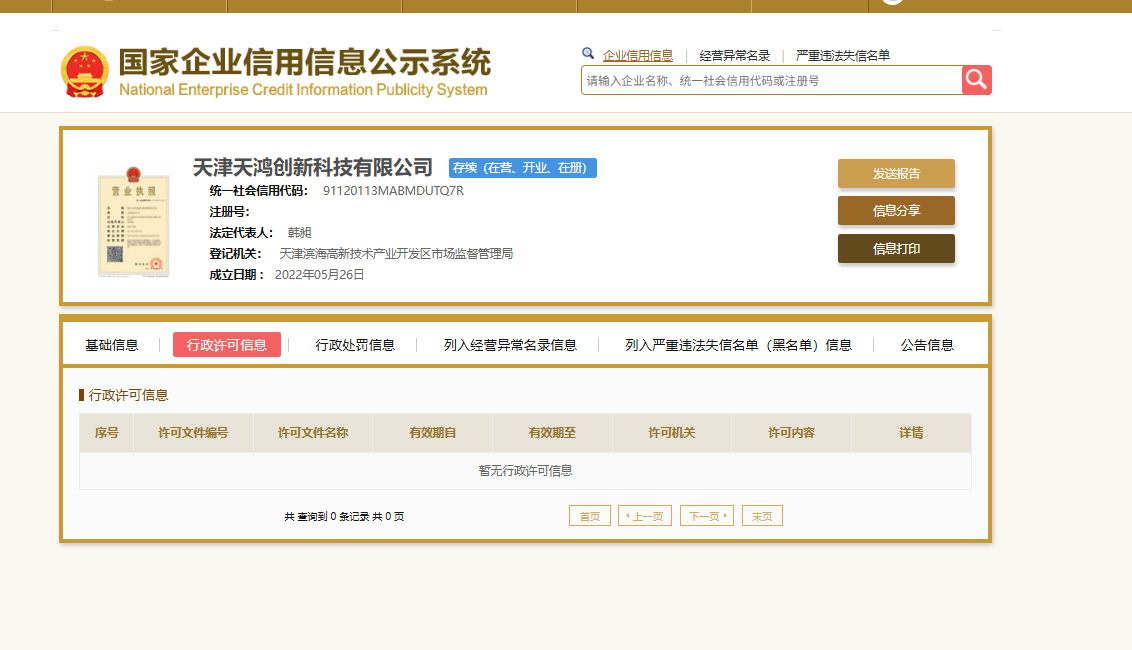1132x650 pixels.
Task: Click the 暂无行政许可信息 empty row message
Action: click(526, 471)
